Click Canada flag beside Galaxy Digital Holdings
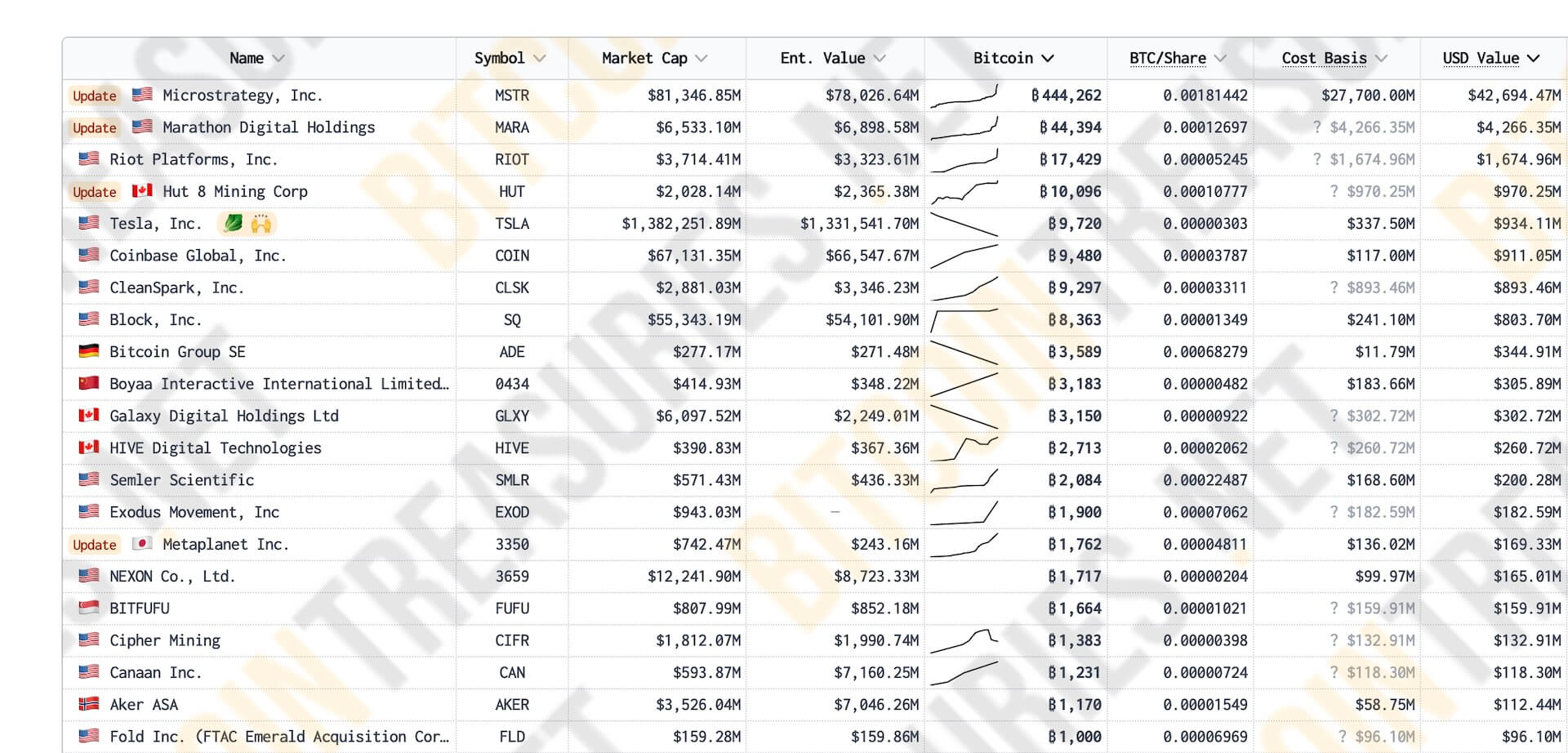This screenshot has width=1568, height=753. (89, 415)
